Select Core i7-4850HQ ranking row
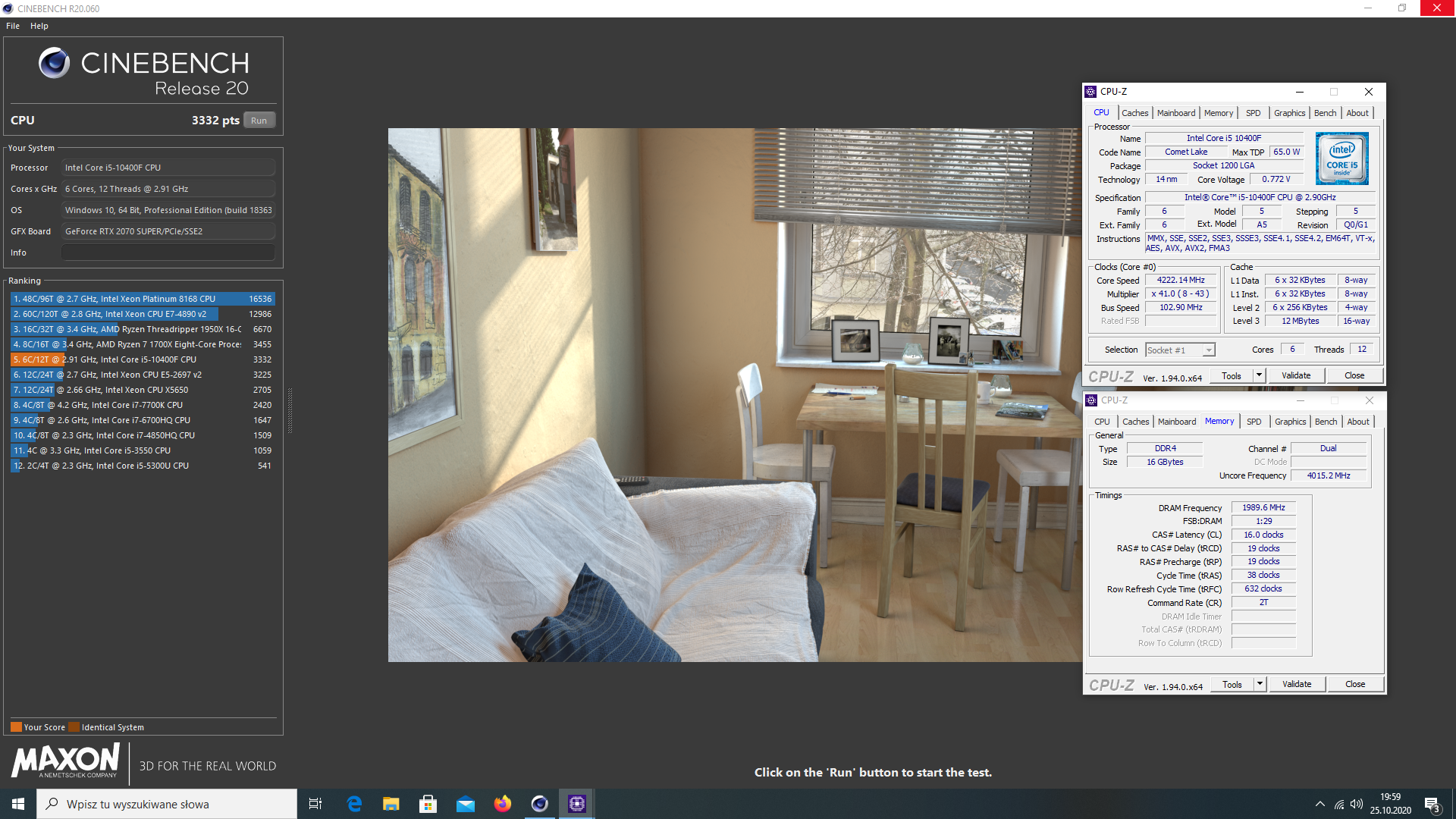1456x819 pixels. (x=143, y=435)
